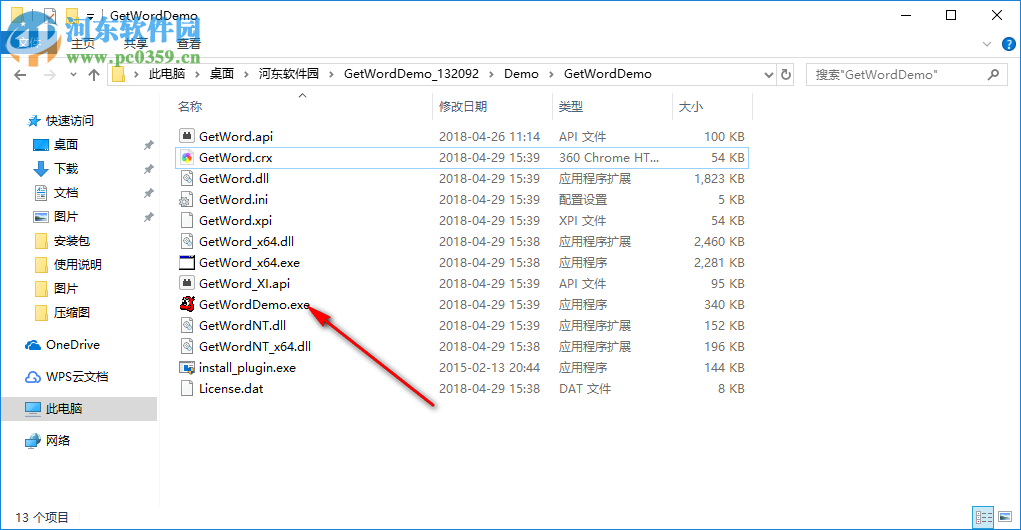Open 使用说明 folder in sidebar
Image resolution: width=1021 pixels, height=530 pixels.
77,264
